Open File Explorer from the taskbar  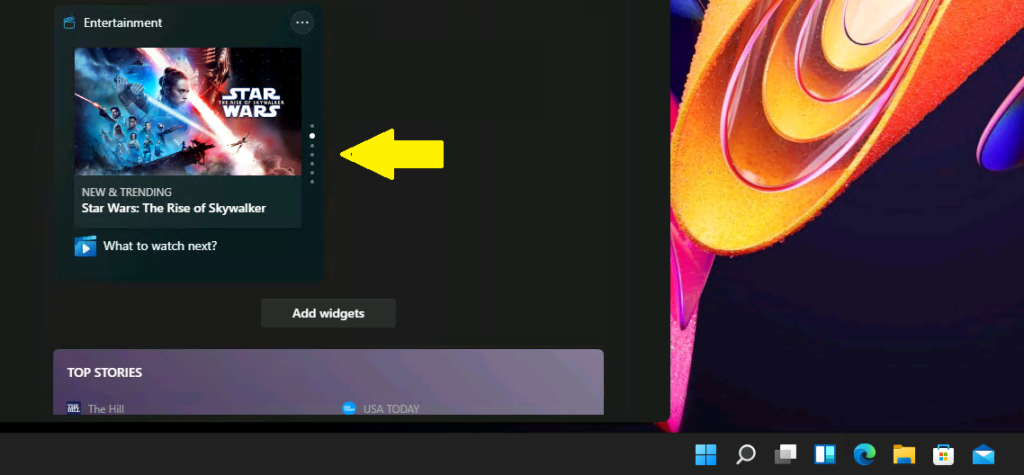tap(904, 454)
